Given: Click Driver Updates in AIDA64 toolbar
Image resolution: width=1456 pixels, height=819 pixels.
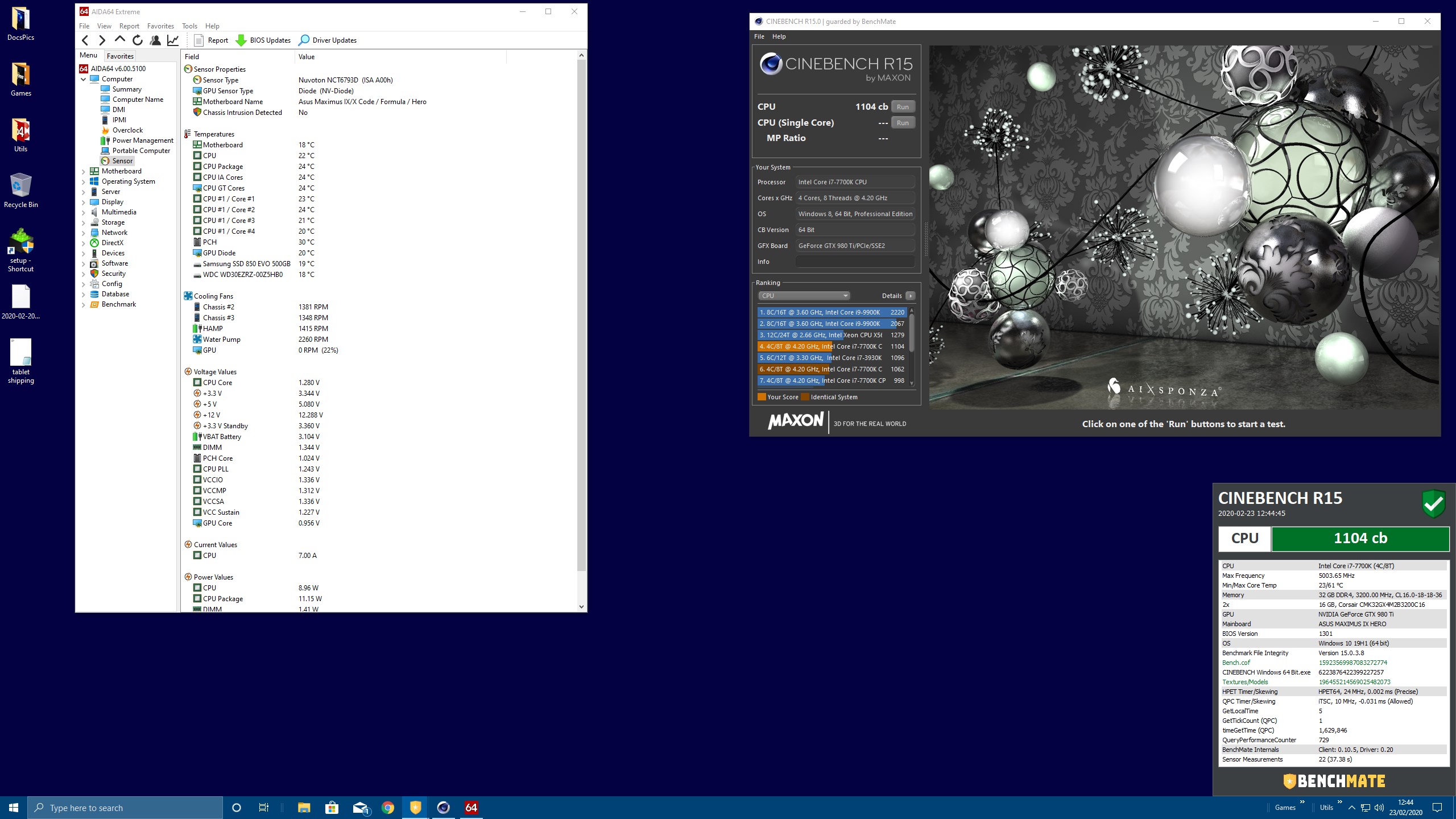Looking at the screenshot, I should pos(328,40).
